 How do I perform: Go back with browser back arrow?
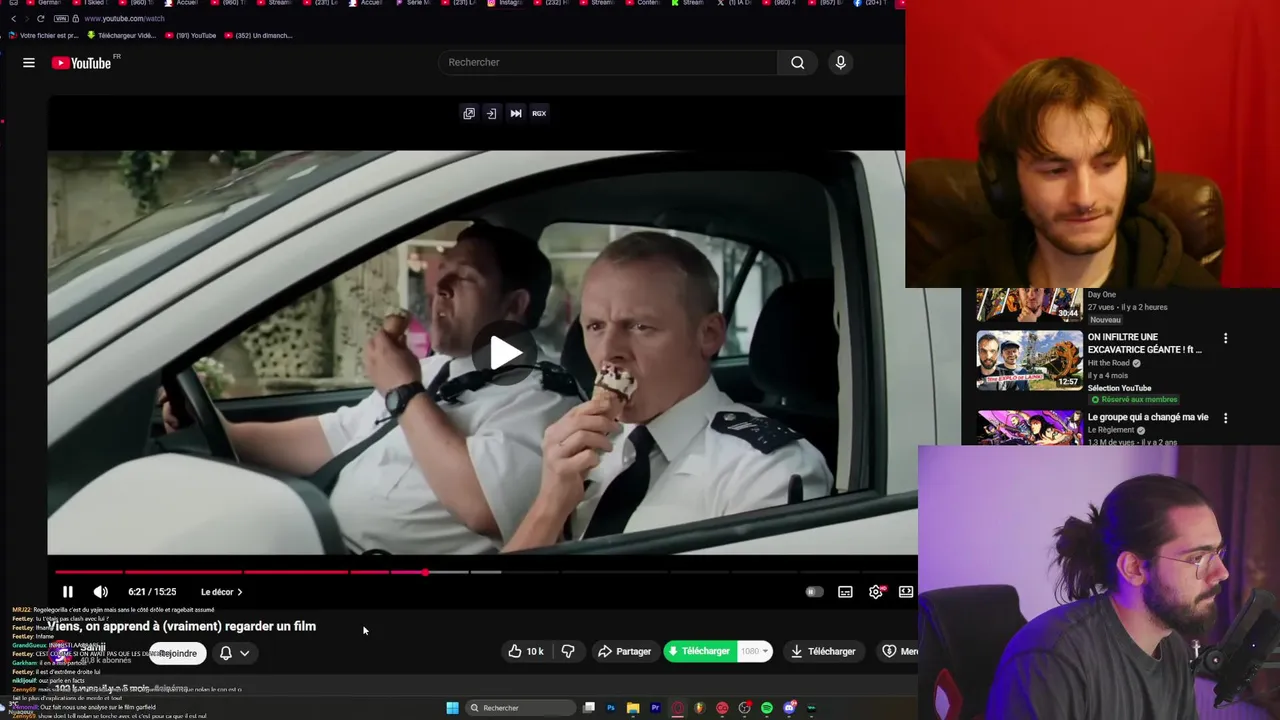(13, 18)
